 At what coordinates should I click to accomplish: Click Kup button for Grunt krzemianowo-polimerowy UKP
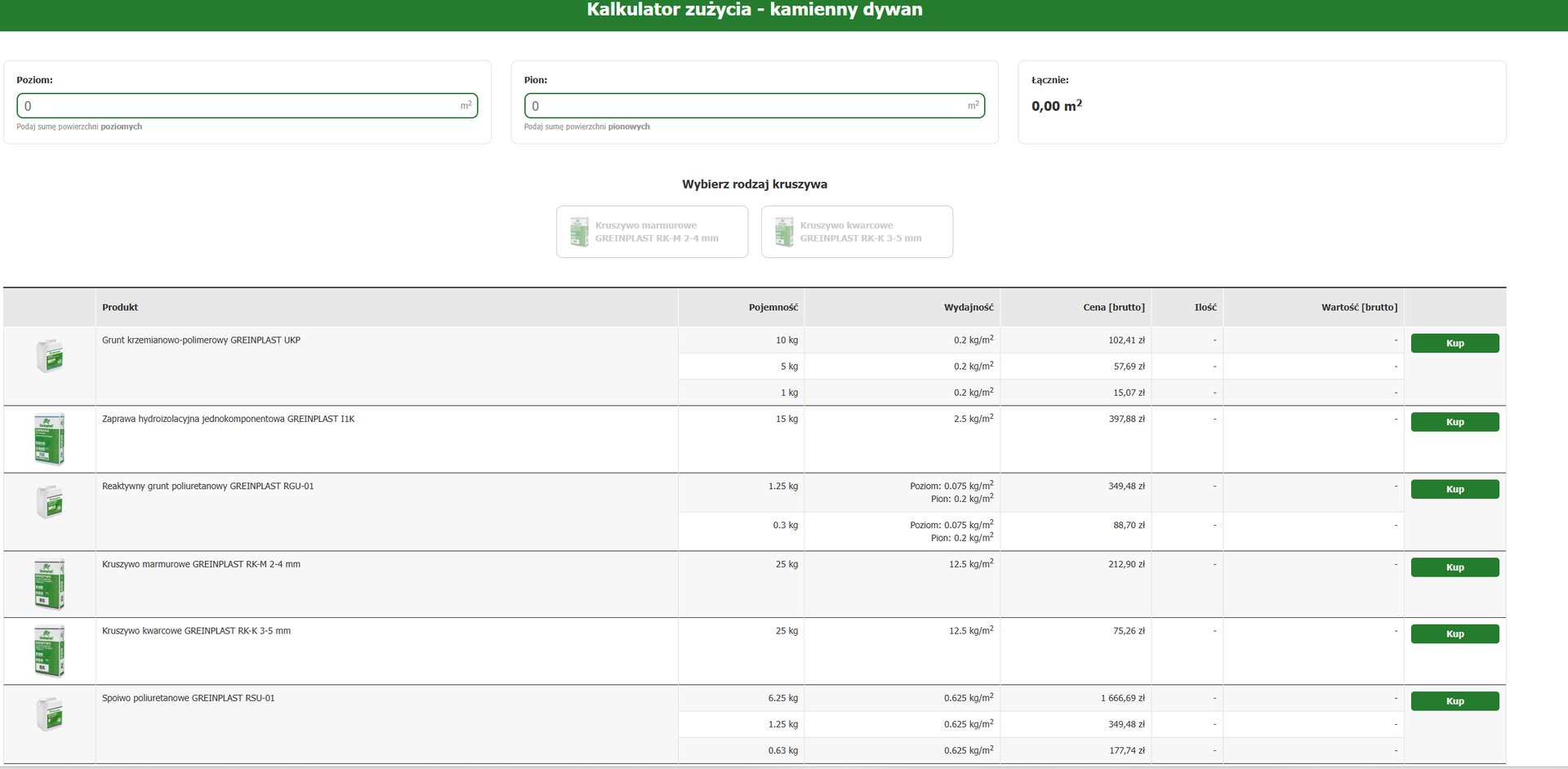click(1454, 344)
